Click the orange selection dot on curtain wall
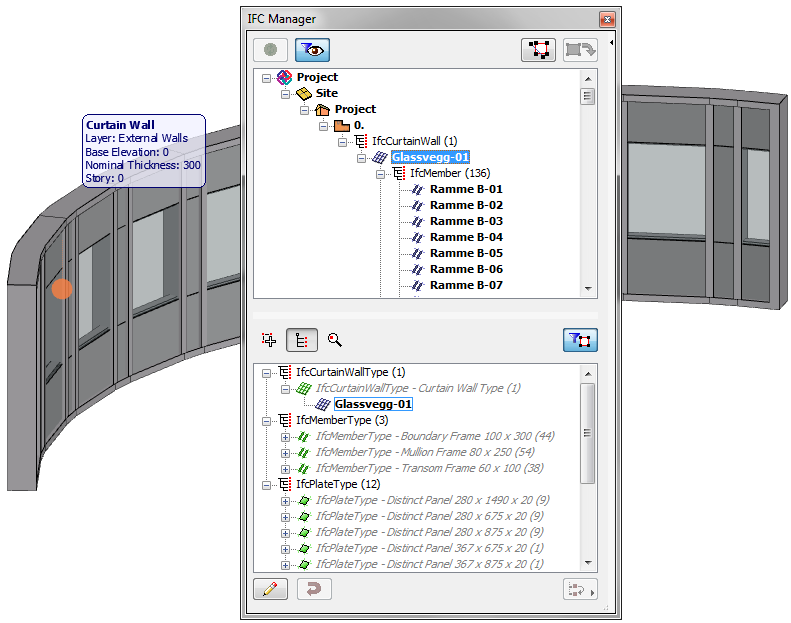 click(62, 289)
